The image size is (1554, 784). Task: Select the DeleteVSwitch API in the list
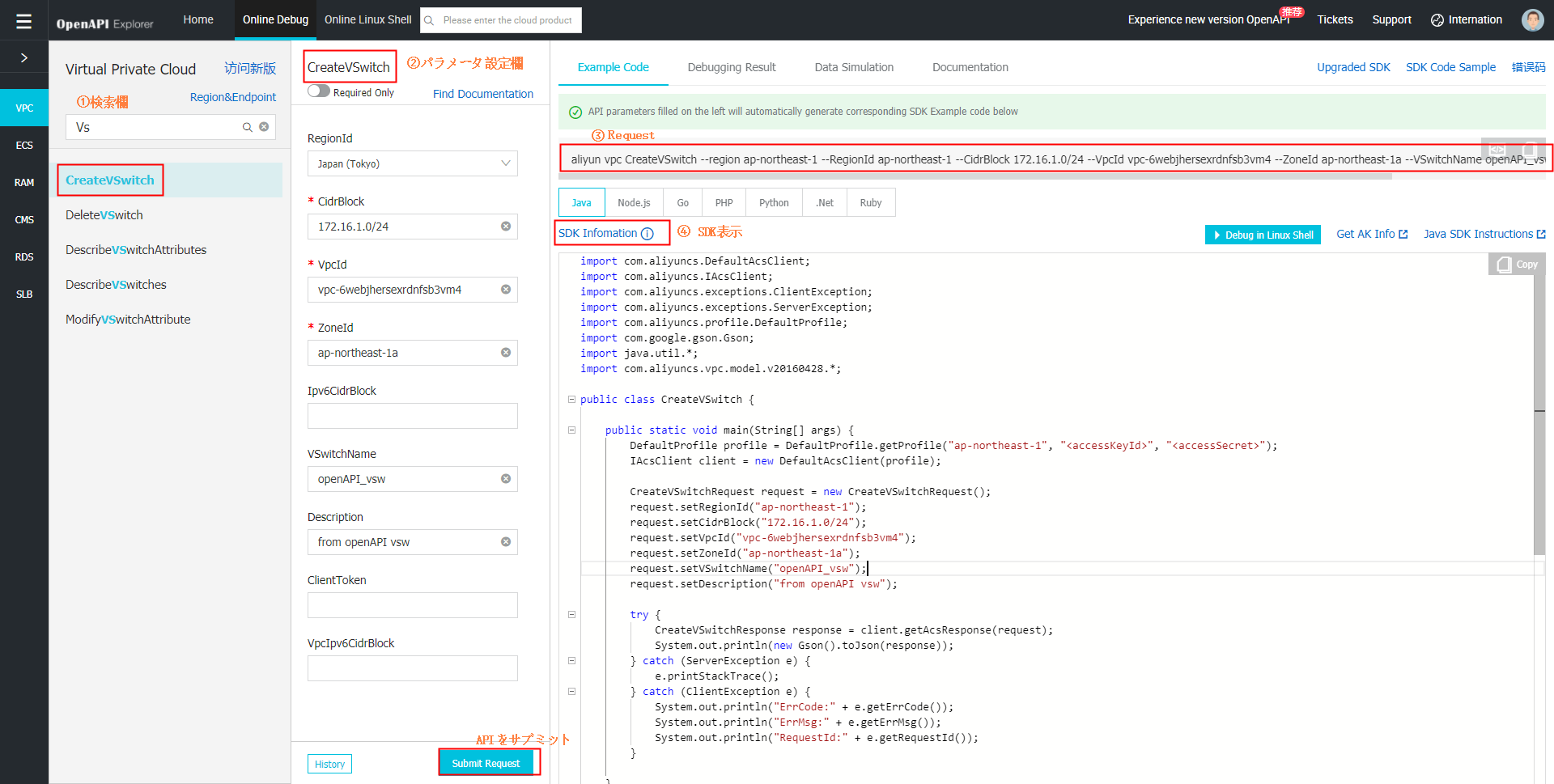coord(104,215)
